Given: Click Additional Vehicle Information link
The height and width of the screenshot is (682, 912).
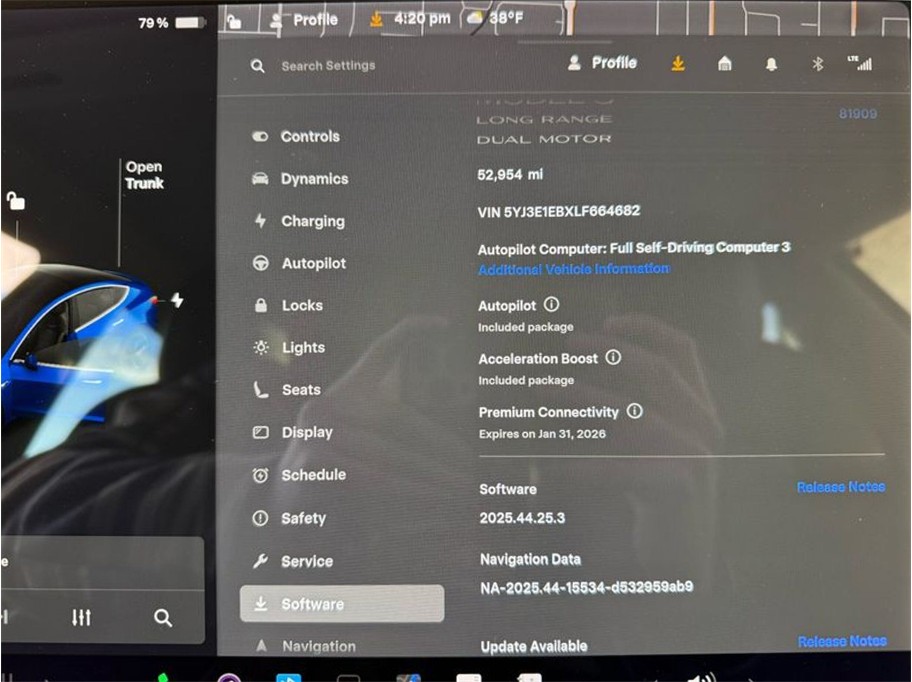Looking at the screenshot, I should pos(574,269).
